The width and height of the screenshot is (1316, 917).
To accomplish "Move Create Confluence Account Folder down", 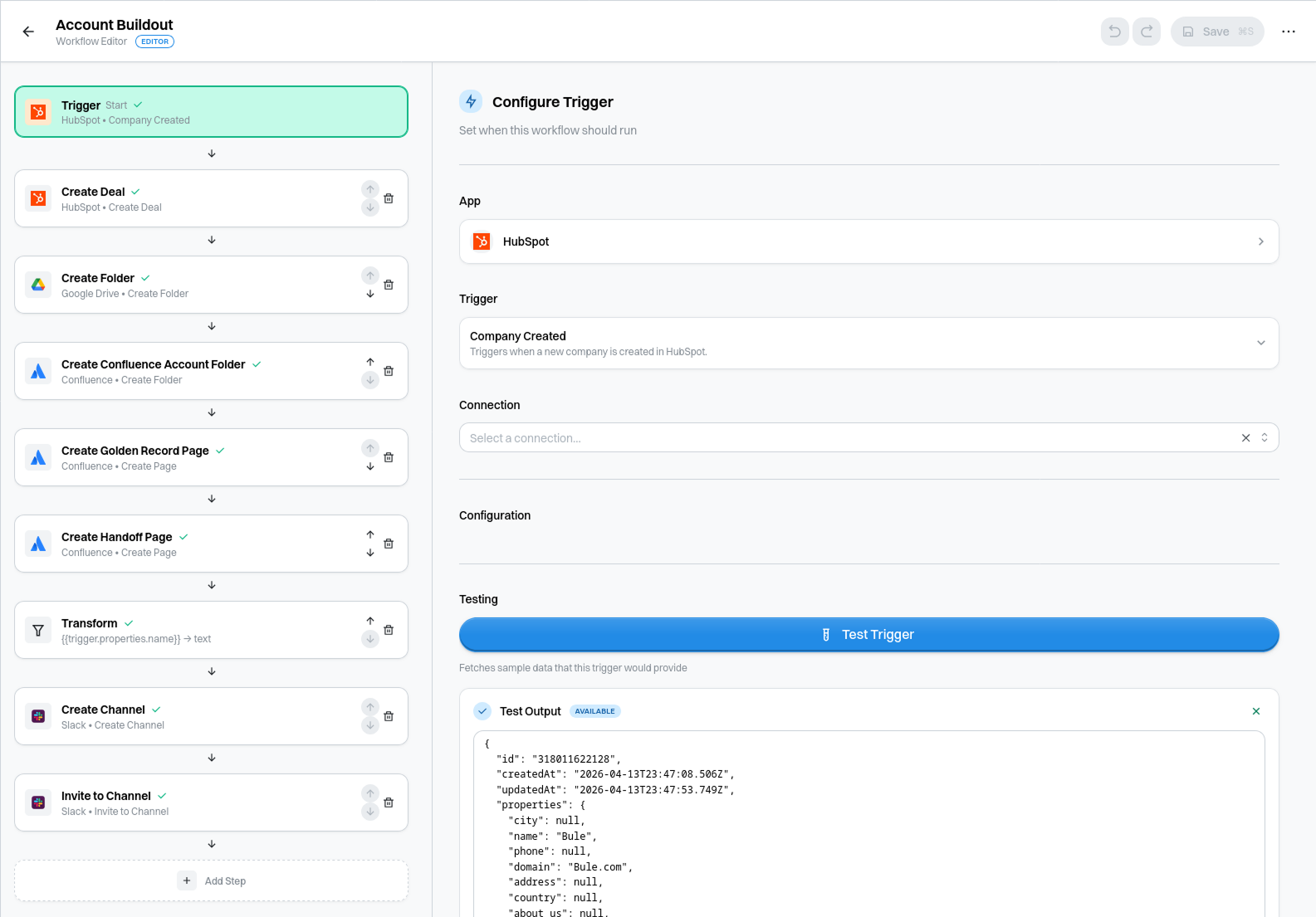I will click(370, 380).
